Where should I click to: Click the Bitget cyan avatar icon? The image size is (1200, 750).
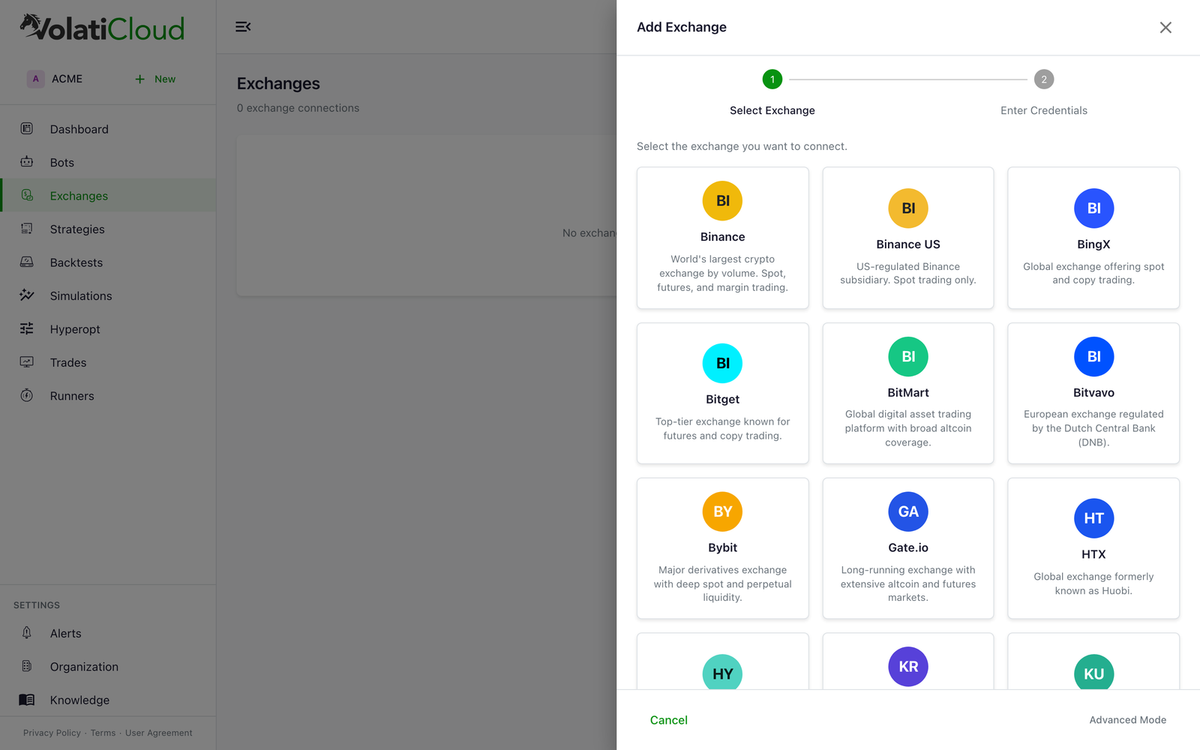point(723,363)
